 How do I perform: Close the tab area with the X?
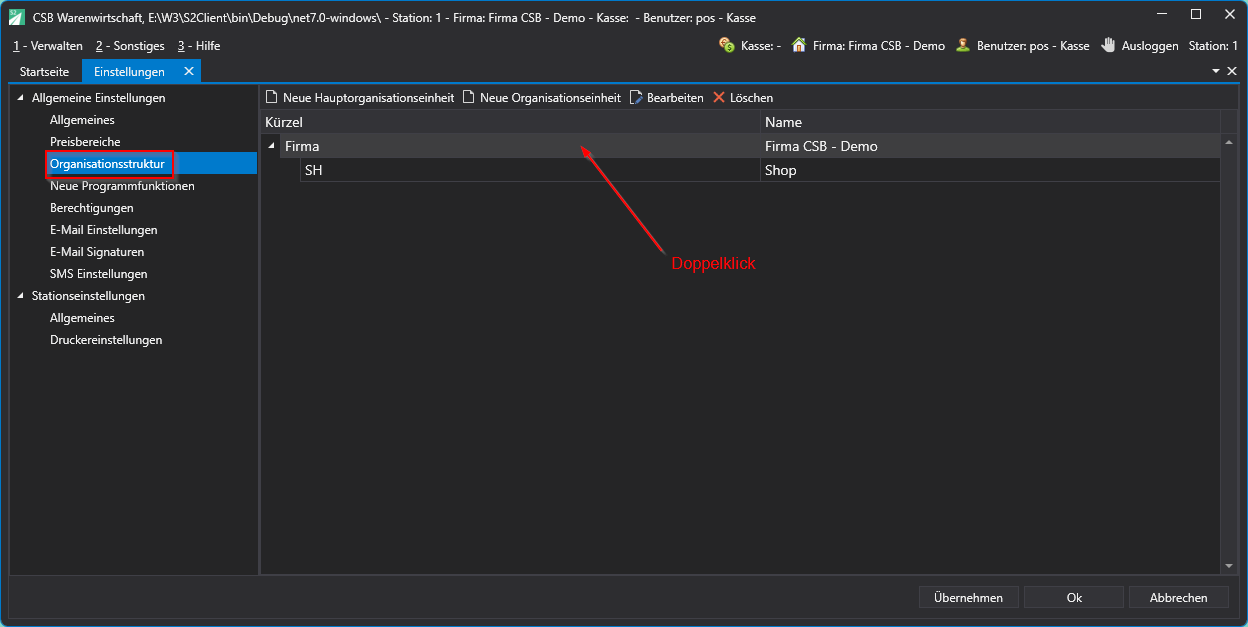pyautogui.click(x=1232, y=71)
